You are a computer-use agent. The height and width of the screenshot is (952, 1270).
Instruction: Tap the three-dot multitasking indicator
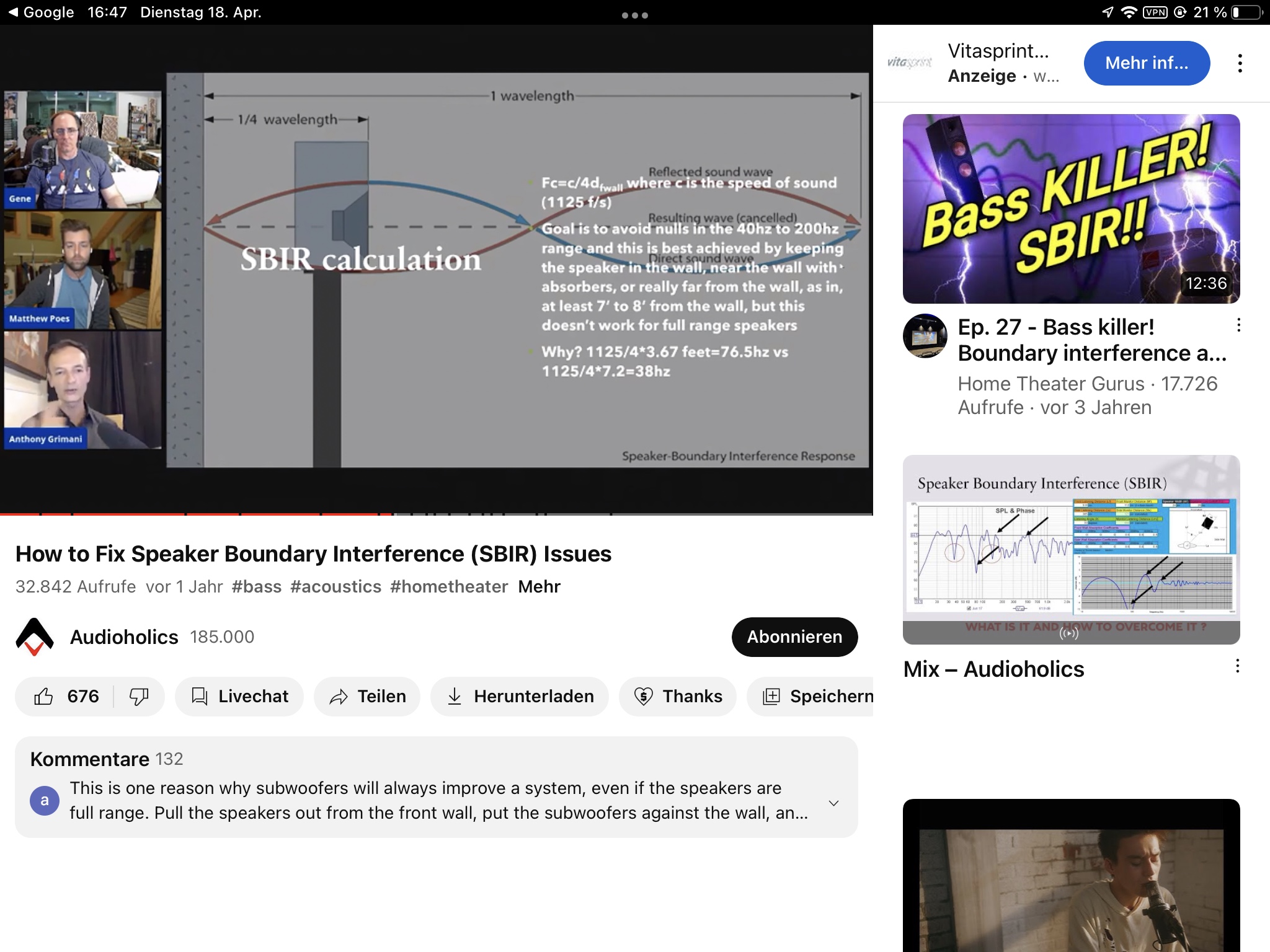coord(635,15)
